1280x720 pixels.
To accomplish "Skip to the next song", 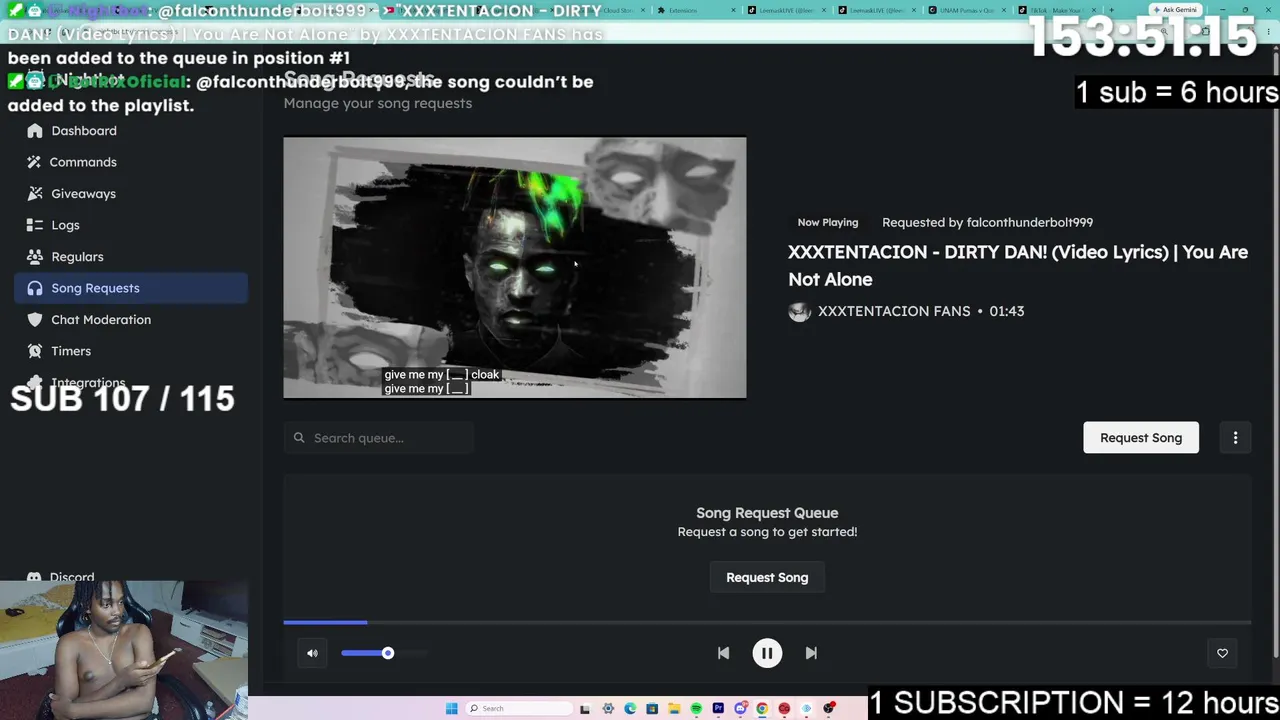I will 811,653.
